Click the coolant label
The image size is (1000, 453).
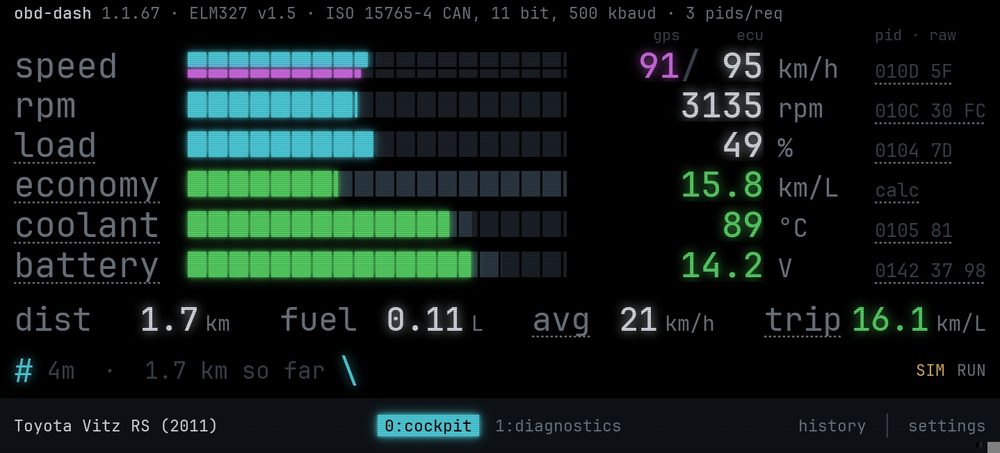(87, 225)
